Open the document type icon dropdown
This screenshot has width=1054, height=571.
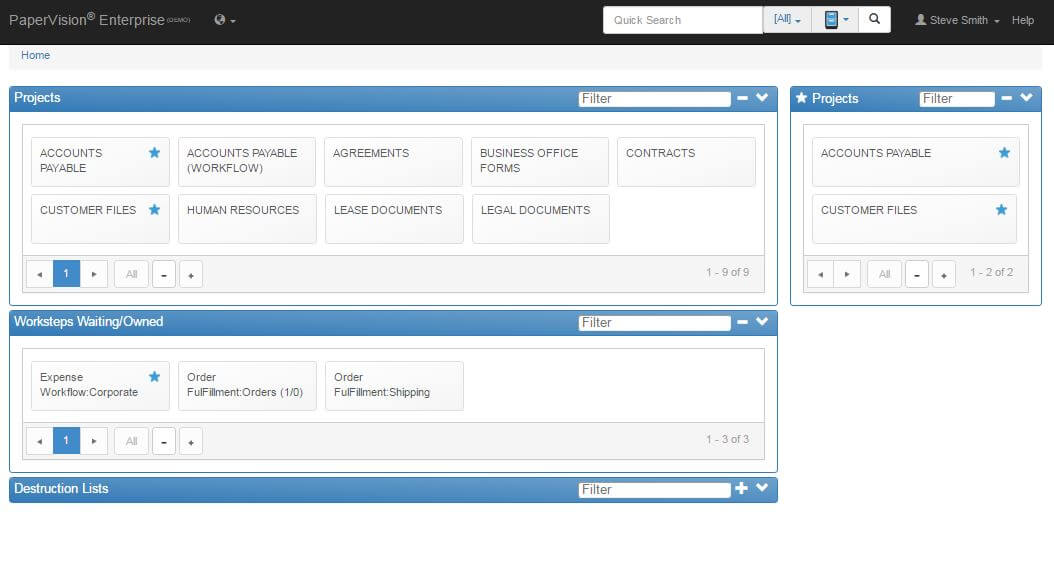pyautogui.click(x=835, y=20)
